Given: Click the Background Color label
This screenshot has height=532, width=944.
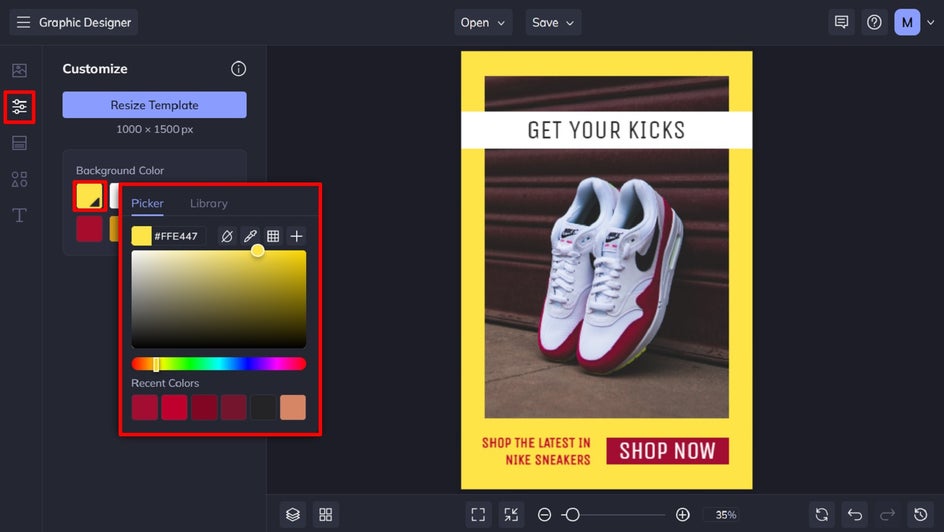Looking at the screenshot, I should click(120, 170).
